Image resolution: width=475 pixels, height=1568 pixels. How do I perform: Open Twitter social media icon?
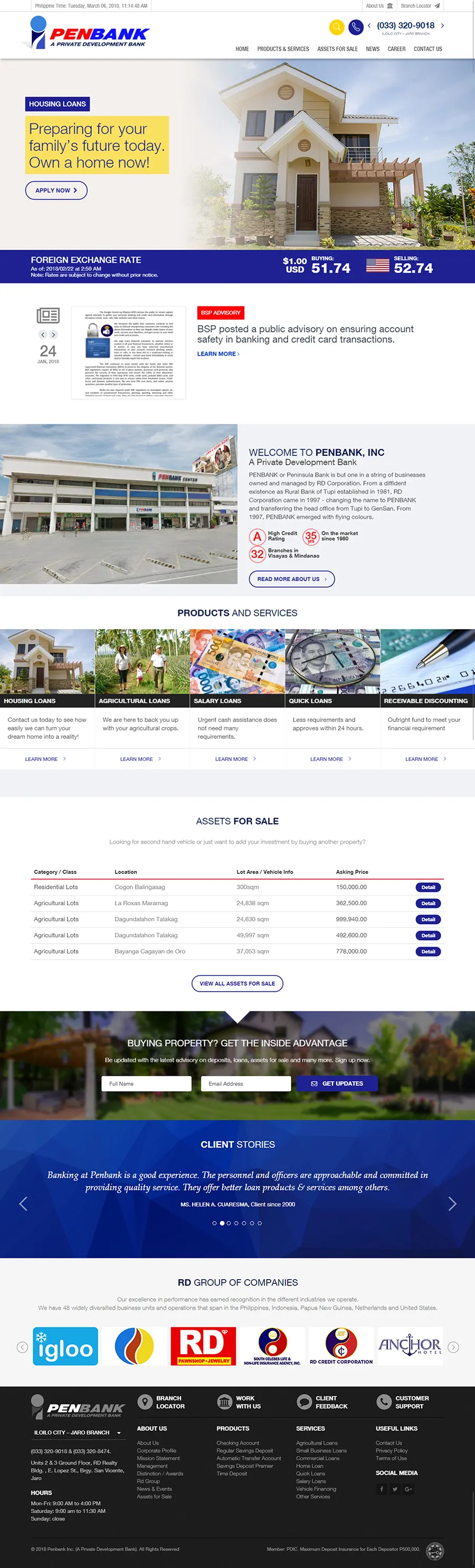(395, 1489)
